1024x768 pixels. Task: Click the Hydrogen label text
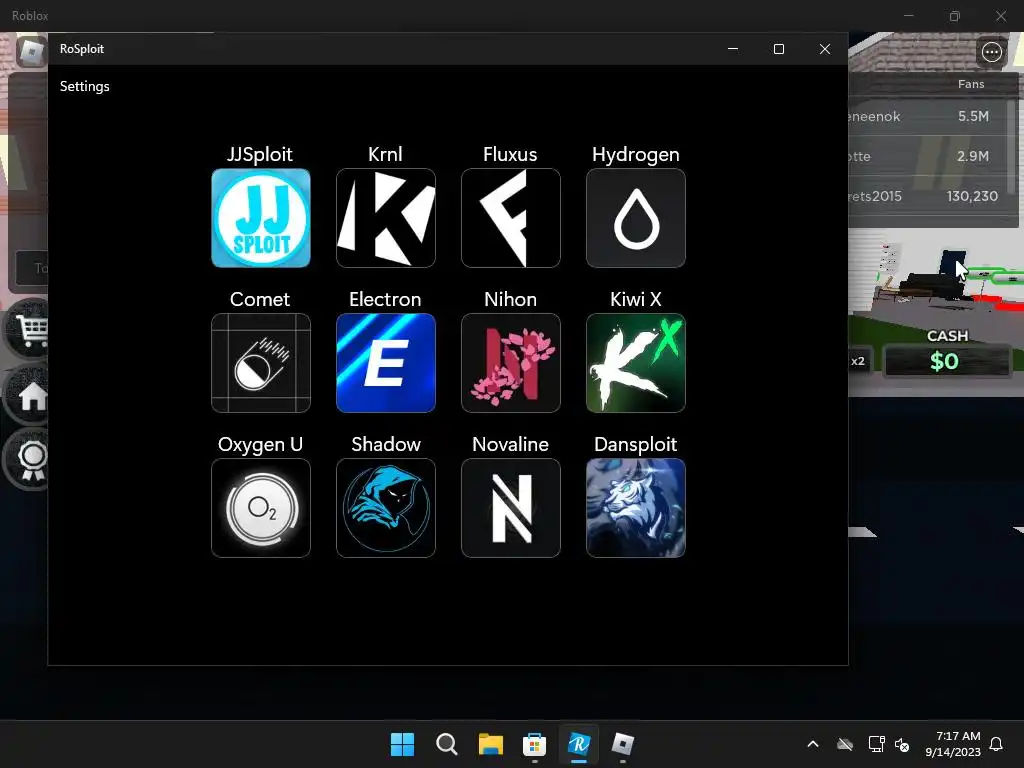pyautogui.click(x=635, y=154)
